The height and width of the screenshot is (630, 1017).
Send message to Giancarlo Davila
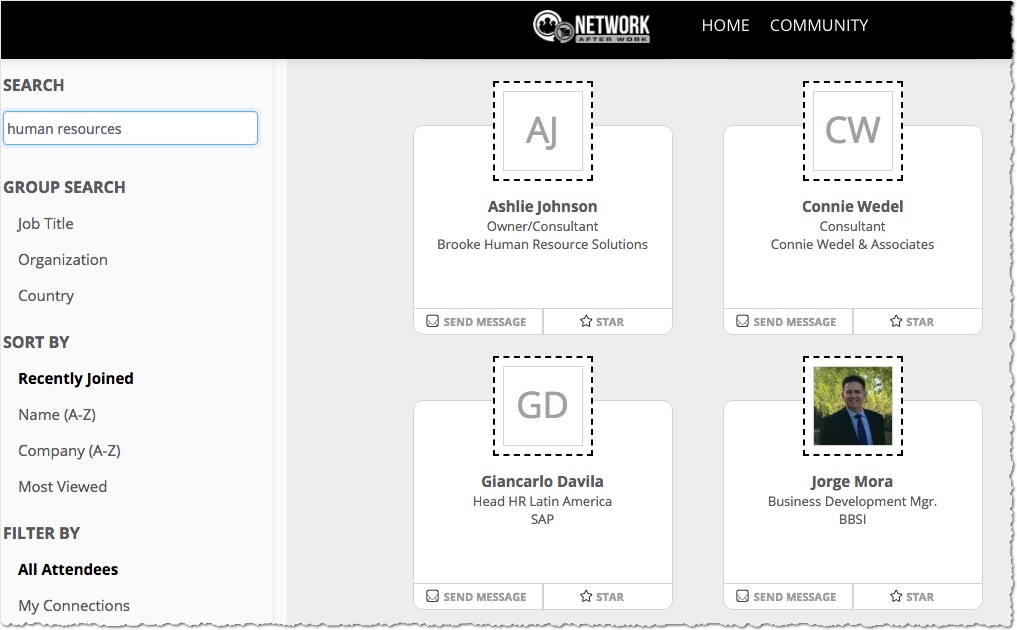(x=477, y=597)
